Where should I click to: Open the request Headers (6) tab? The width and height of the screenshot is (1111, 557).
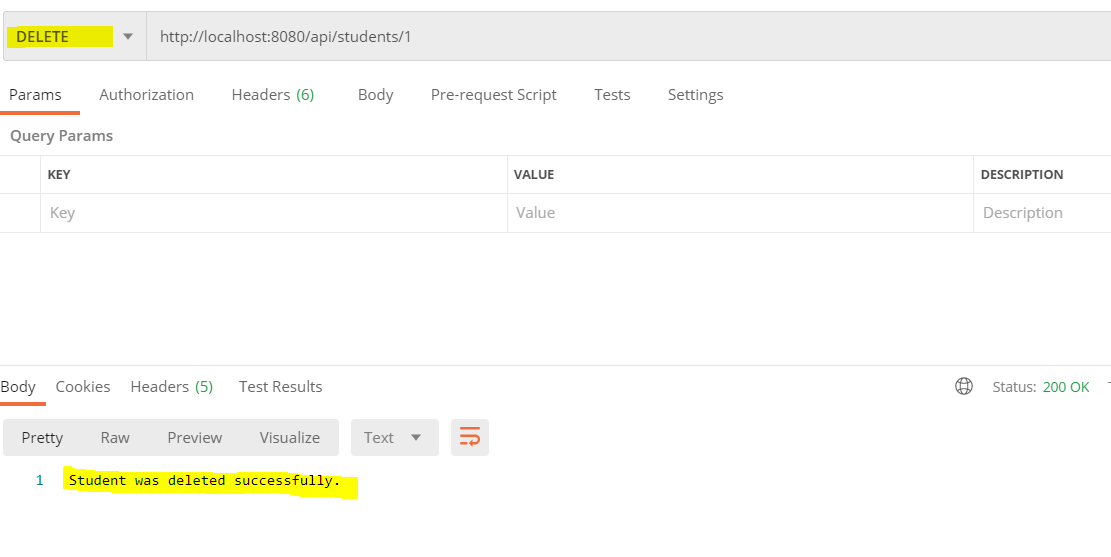(272, 95)
